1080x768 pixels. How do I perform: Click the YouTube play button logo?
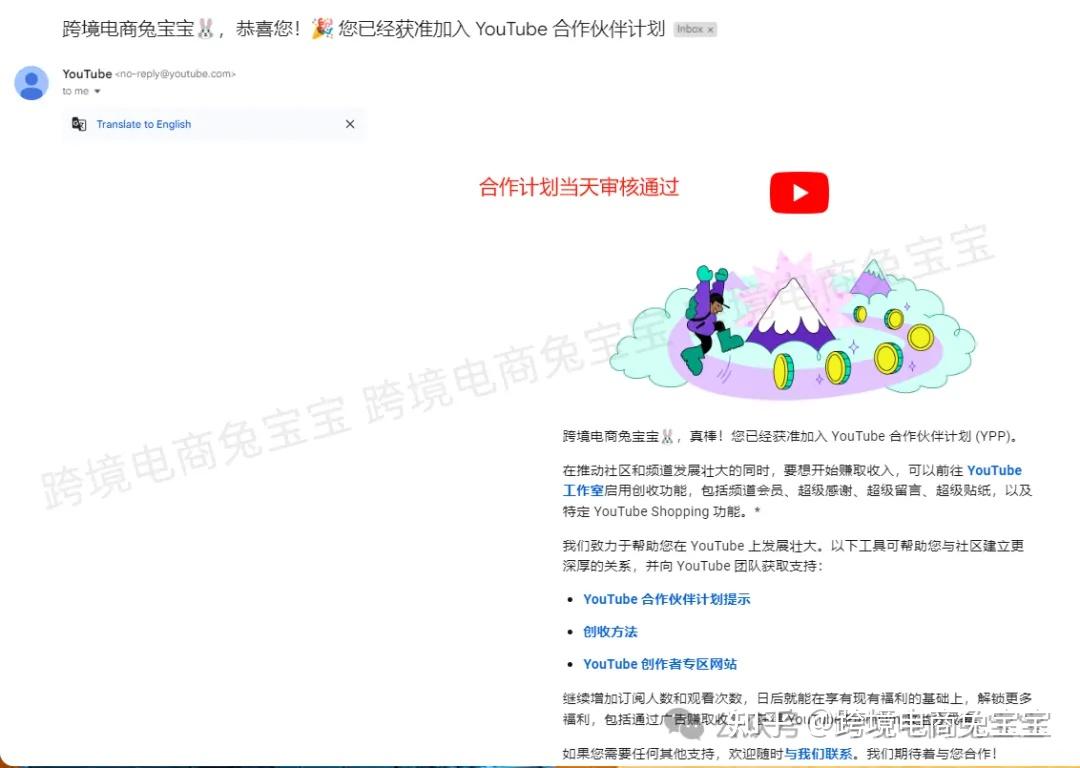(798, 192)
